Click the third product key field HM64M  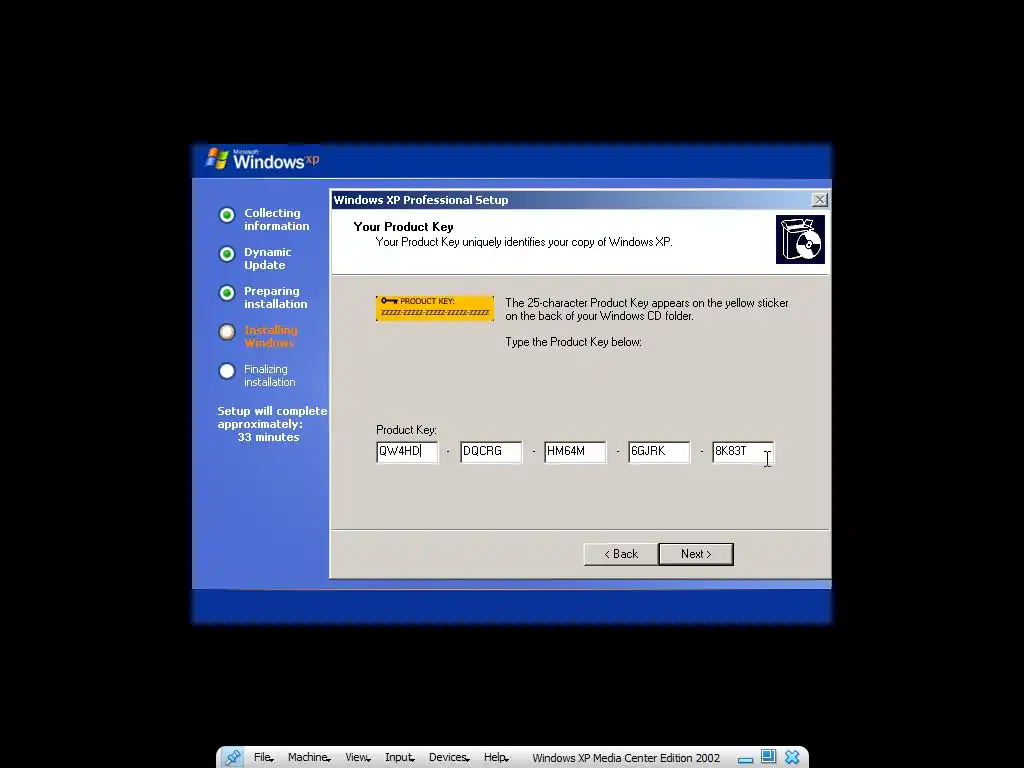[x=575, y=451]
